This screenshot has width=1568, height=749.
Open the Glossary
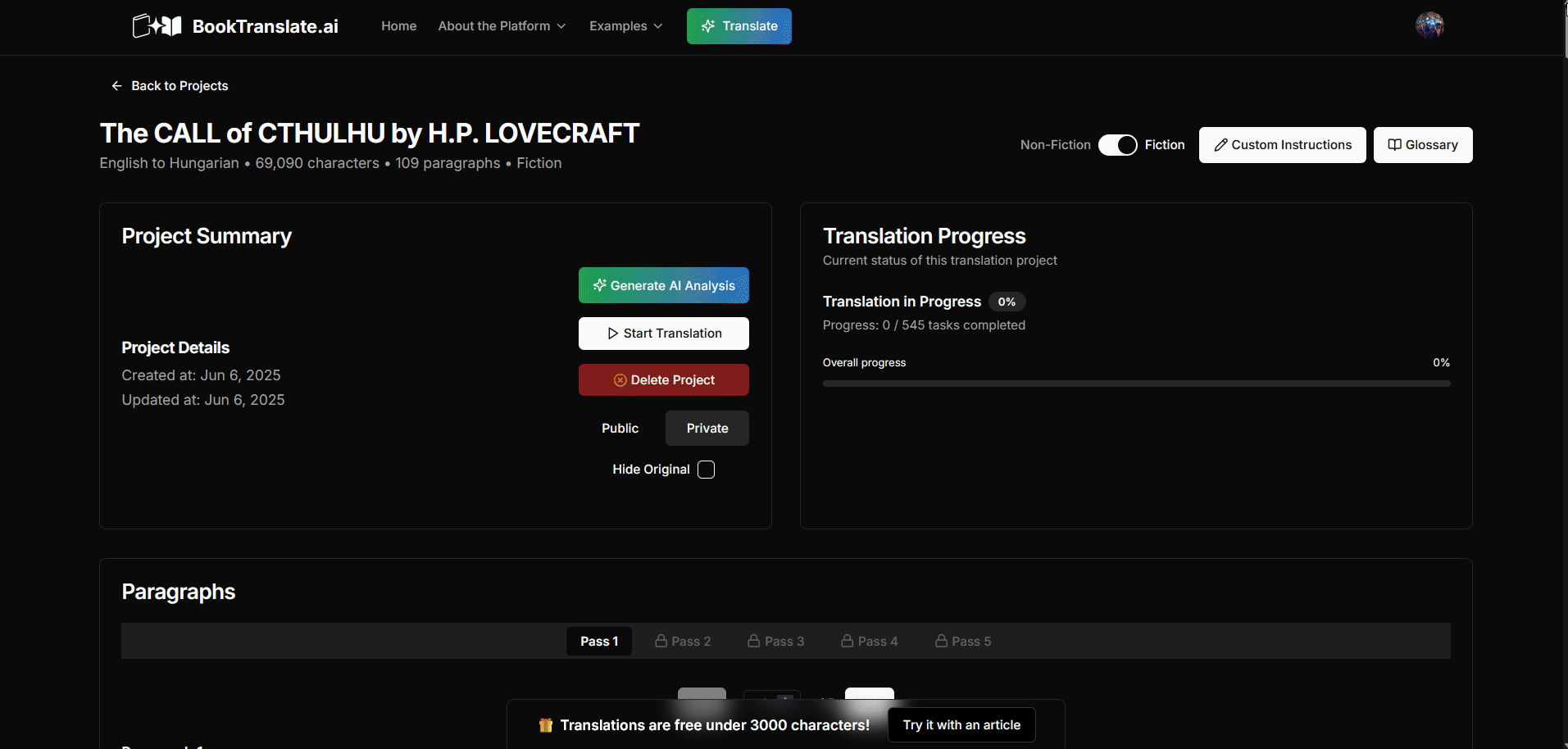1423,145
